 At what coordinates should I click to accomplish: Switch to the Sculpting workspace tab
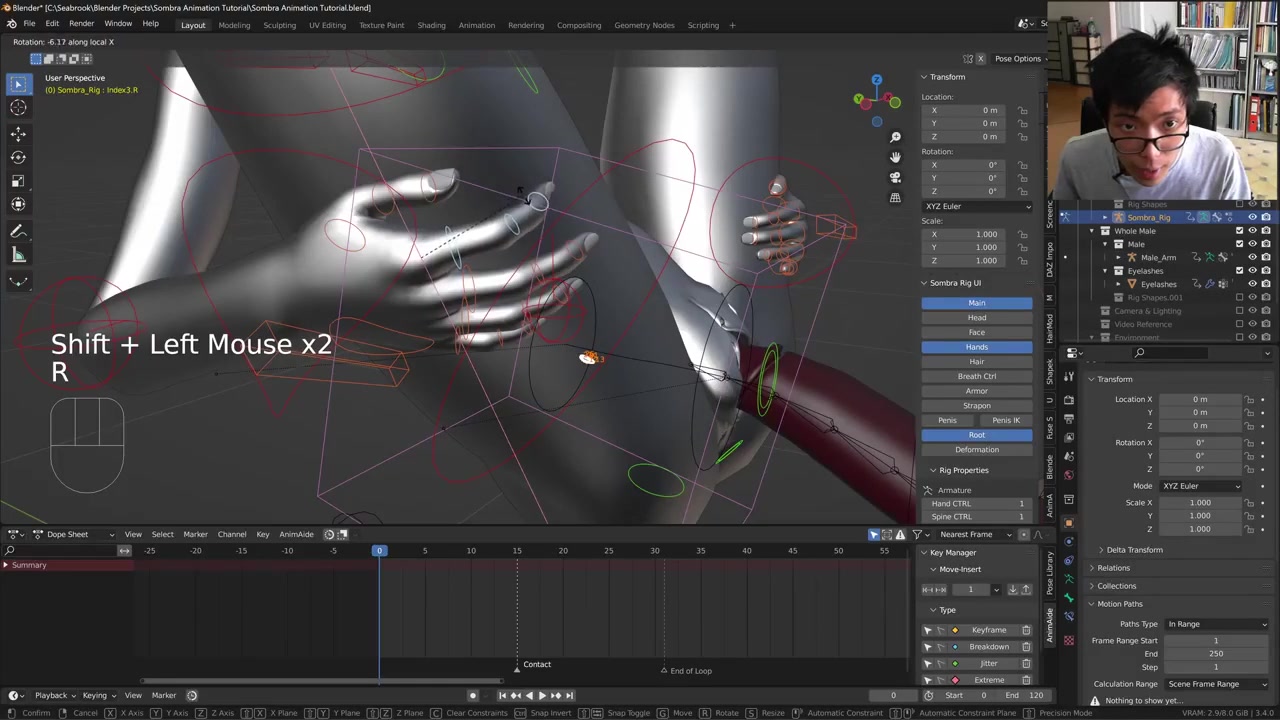pos(279,25)
